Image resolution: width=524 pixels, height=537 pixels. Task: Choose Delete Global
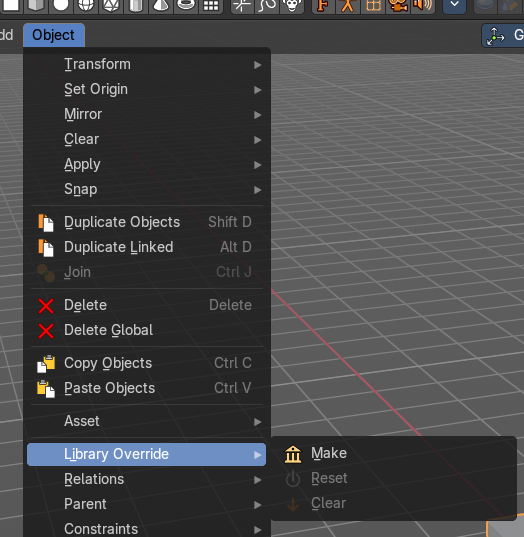click(147, 330)
